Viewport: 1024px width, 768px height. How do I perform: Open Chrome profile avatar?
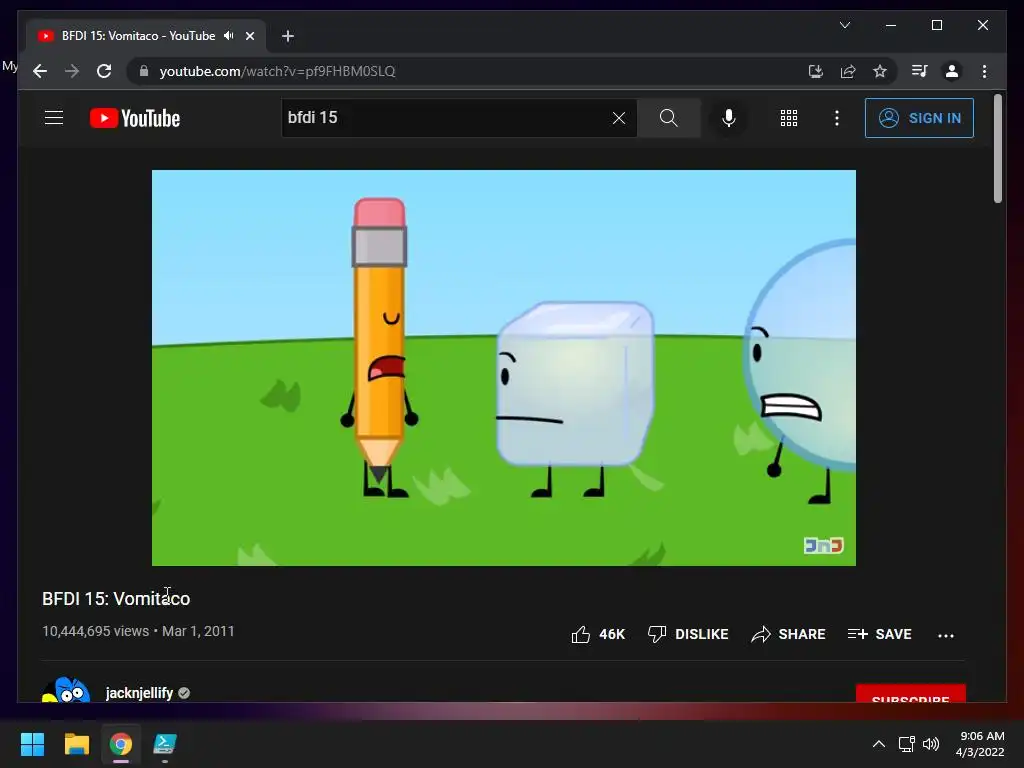coord(952,71)
